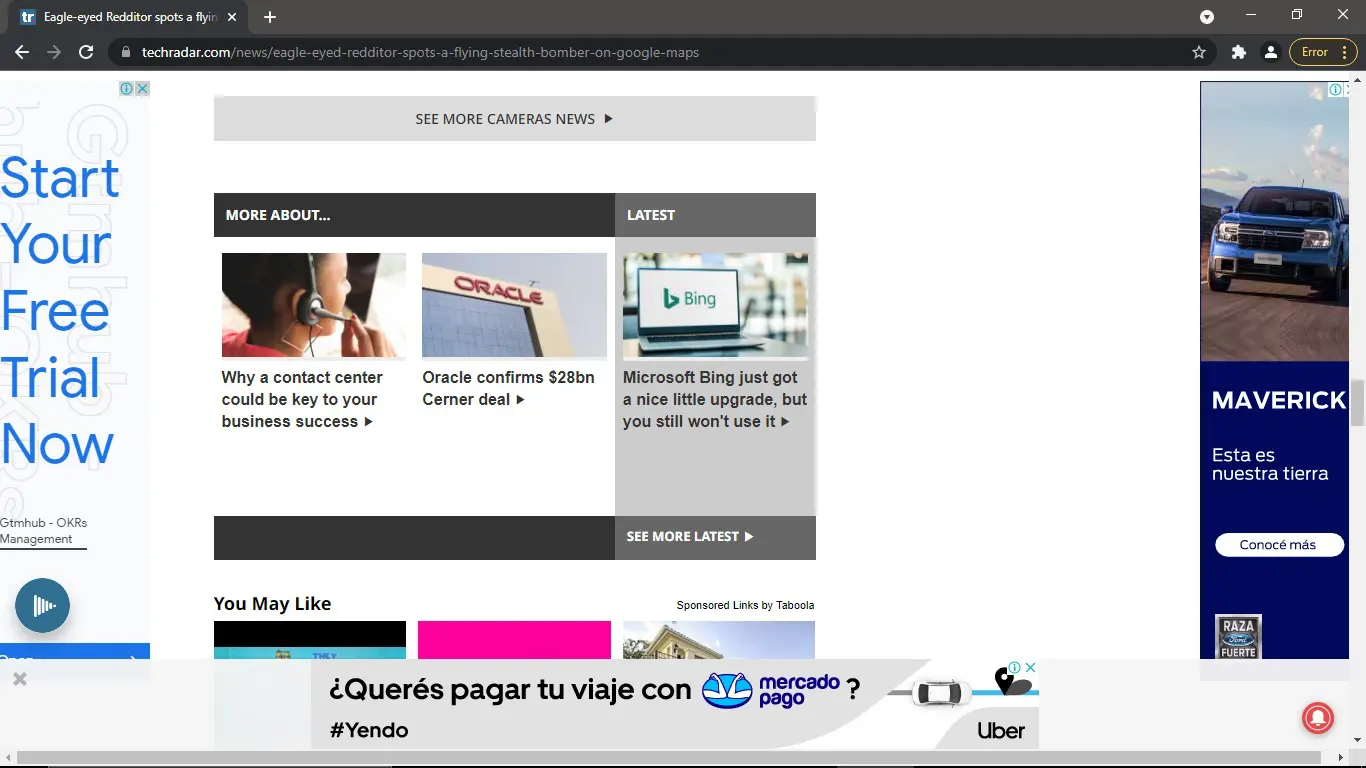Image resolution: width=1366 pixels, height=768 pixels.
Task: Bookmark this article using the star icon
Action: (x=1198, y=52)
